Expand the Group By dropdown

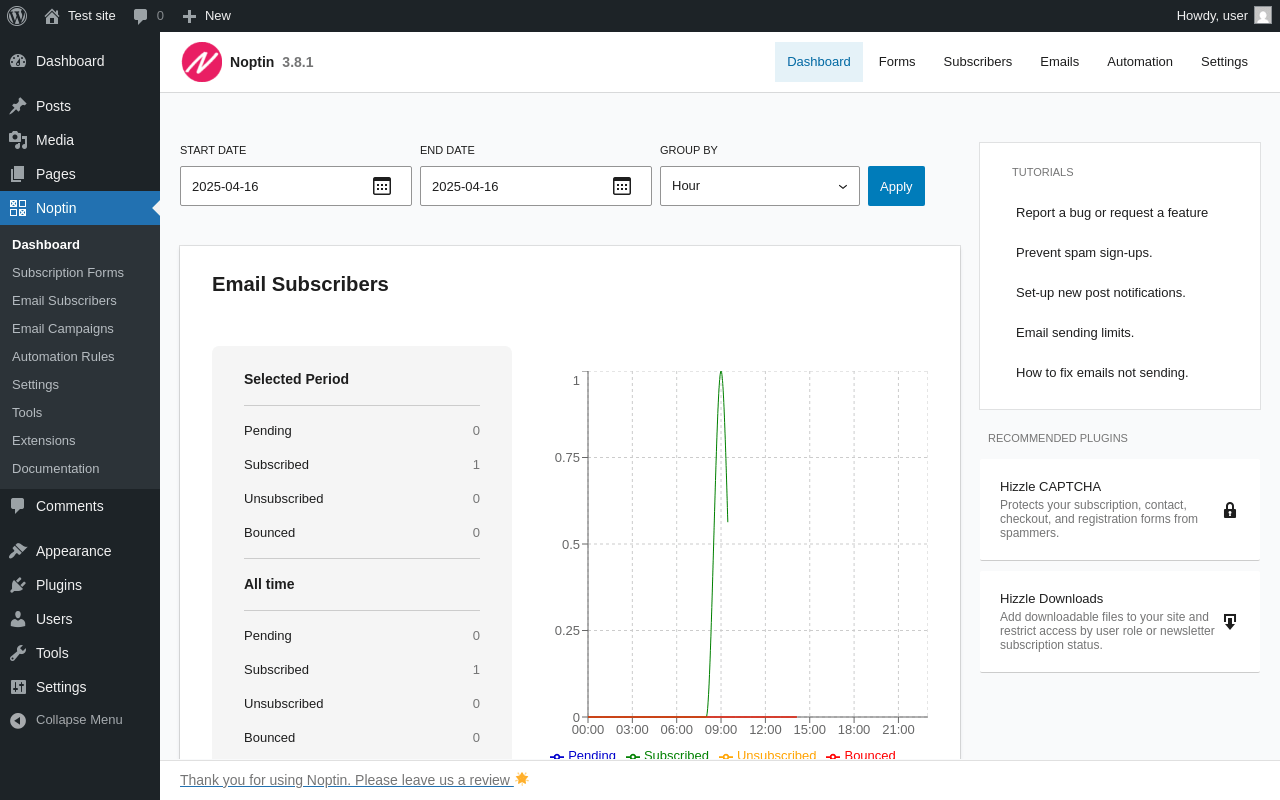pyautogui.click(x=759, y=186)
